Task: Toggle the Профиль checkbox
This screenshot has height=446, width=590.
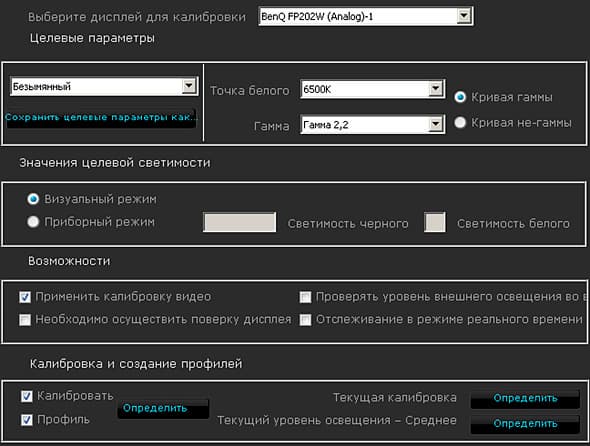Action: (27, 419)
